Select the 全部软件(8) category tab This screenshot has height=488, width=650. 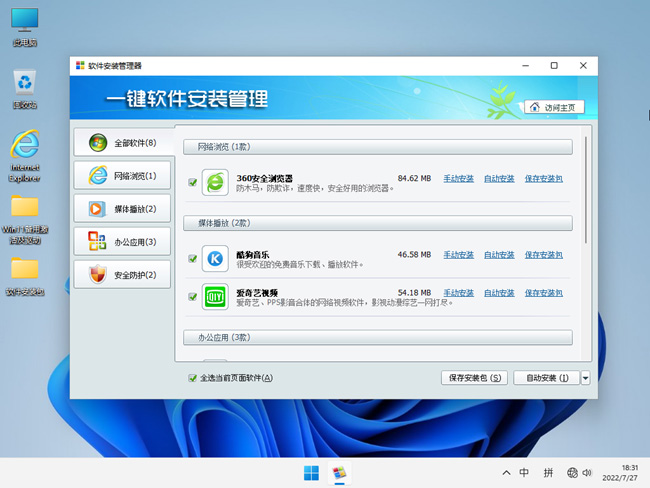[123, 143]
